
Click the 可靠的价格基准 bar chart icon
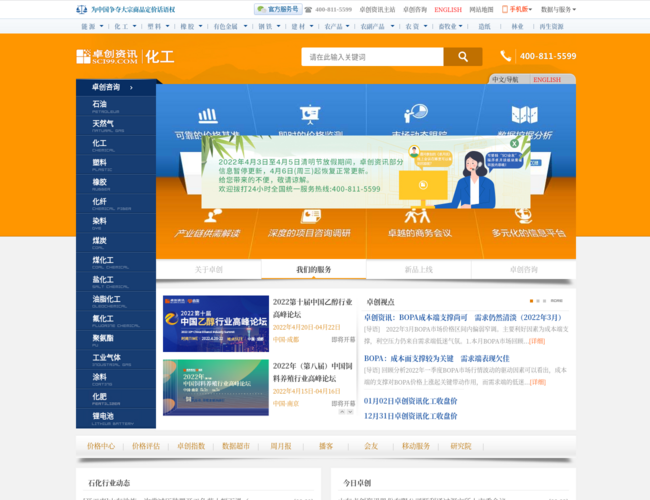(x=208, y=116)
